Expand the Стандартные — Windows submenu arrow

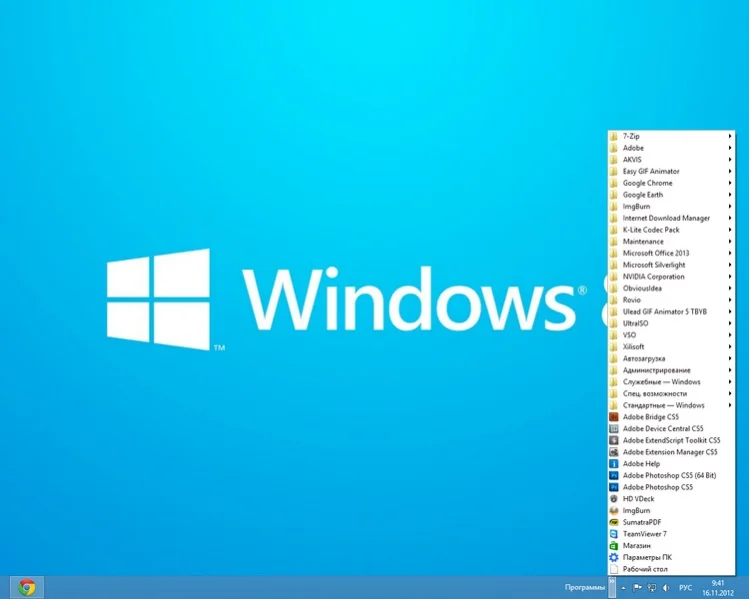(730, 405)
